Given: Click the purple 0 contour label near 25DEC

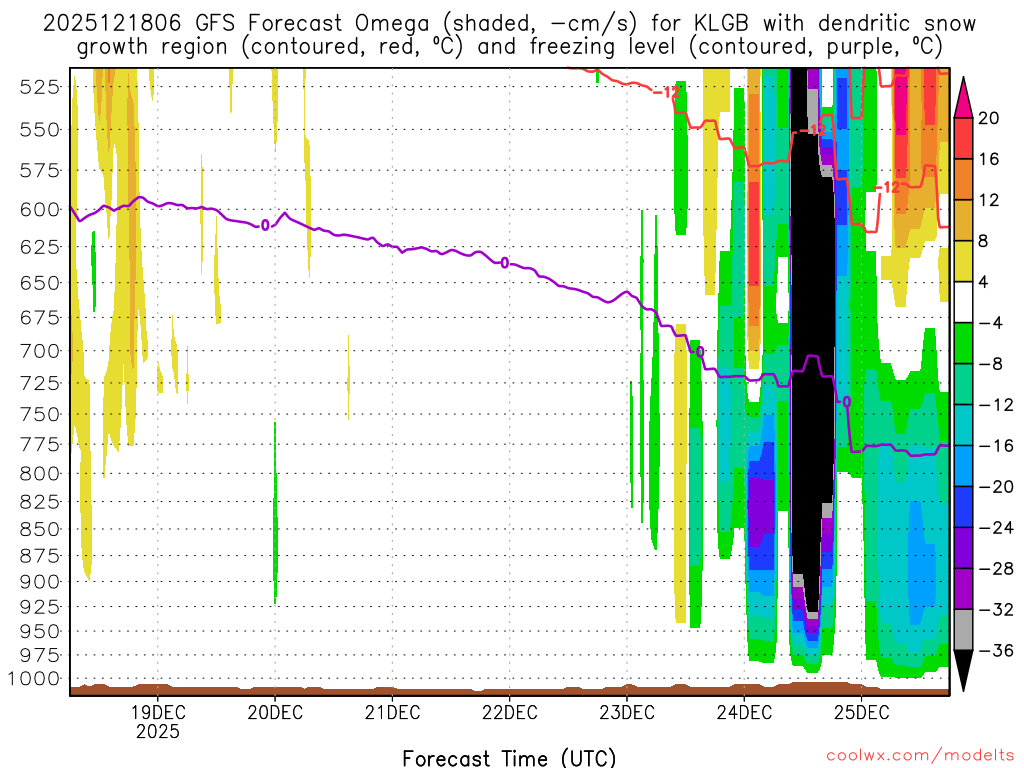Looking at the screenshot, I should coord(846,402).
